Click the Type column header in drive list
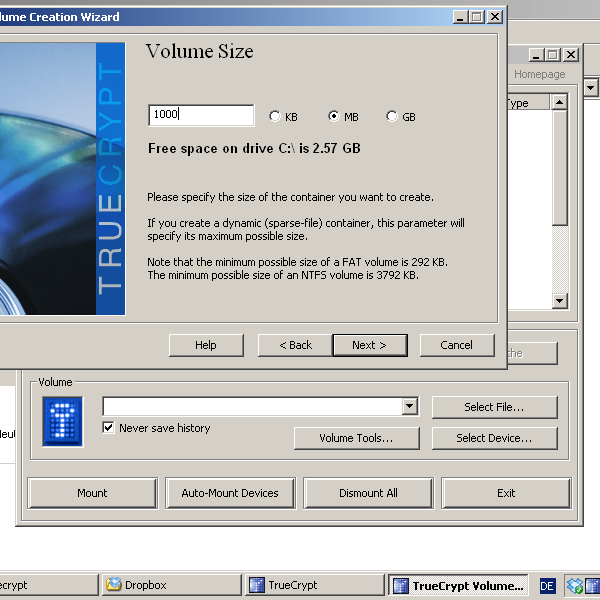 tap(528, 103)
